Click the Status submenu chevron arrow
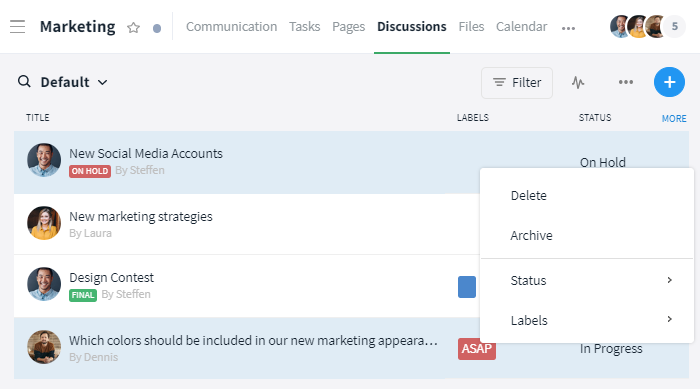The image size is (700, 389). 669,280
